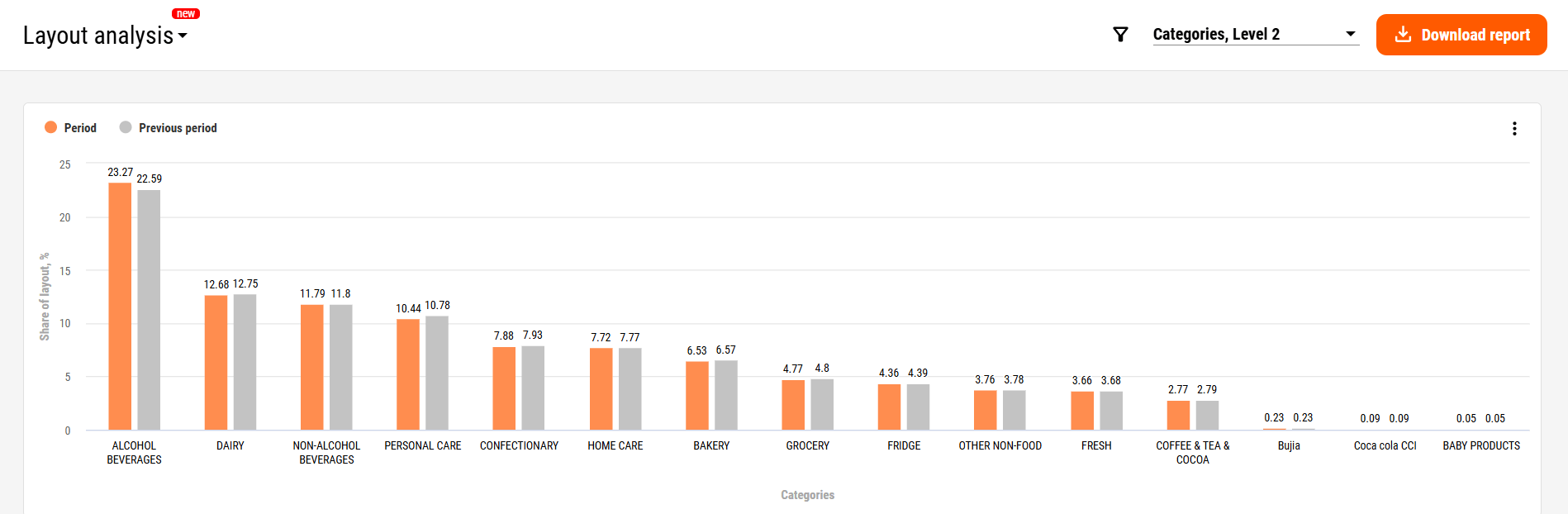Click the BAKERY previous period gray bar
The height and width of the screenshot is (514, 1568).
[x=726, y=395]
